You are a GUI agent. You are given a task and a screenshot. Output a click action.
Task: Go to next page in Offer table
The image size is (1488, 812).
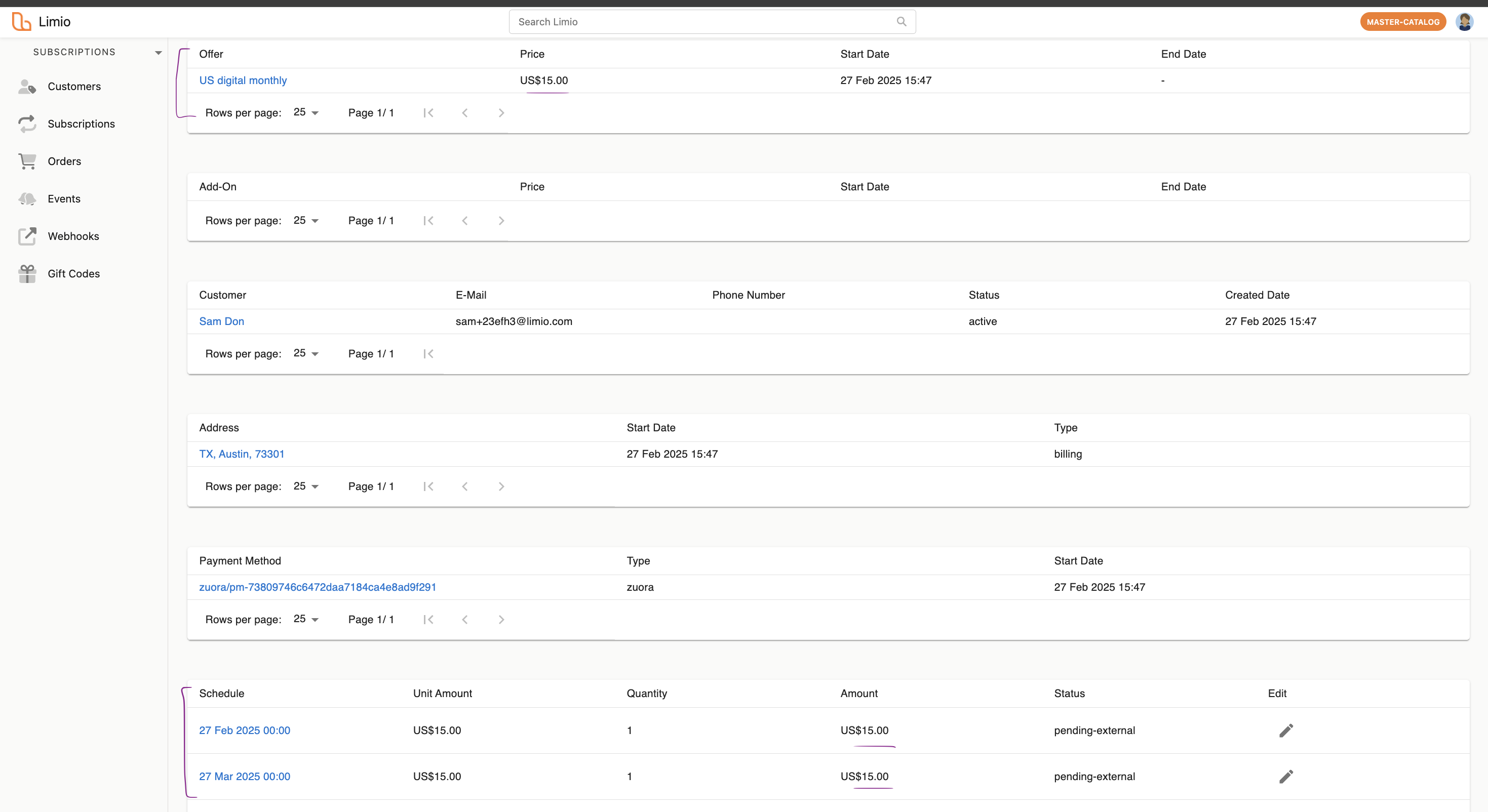[501, 113]
